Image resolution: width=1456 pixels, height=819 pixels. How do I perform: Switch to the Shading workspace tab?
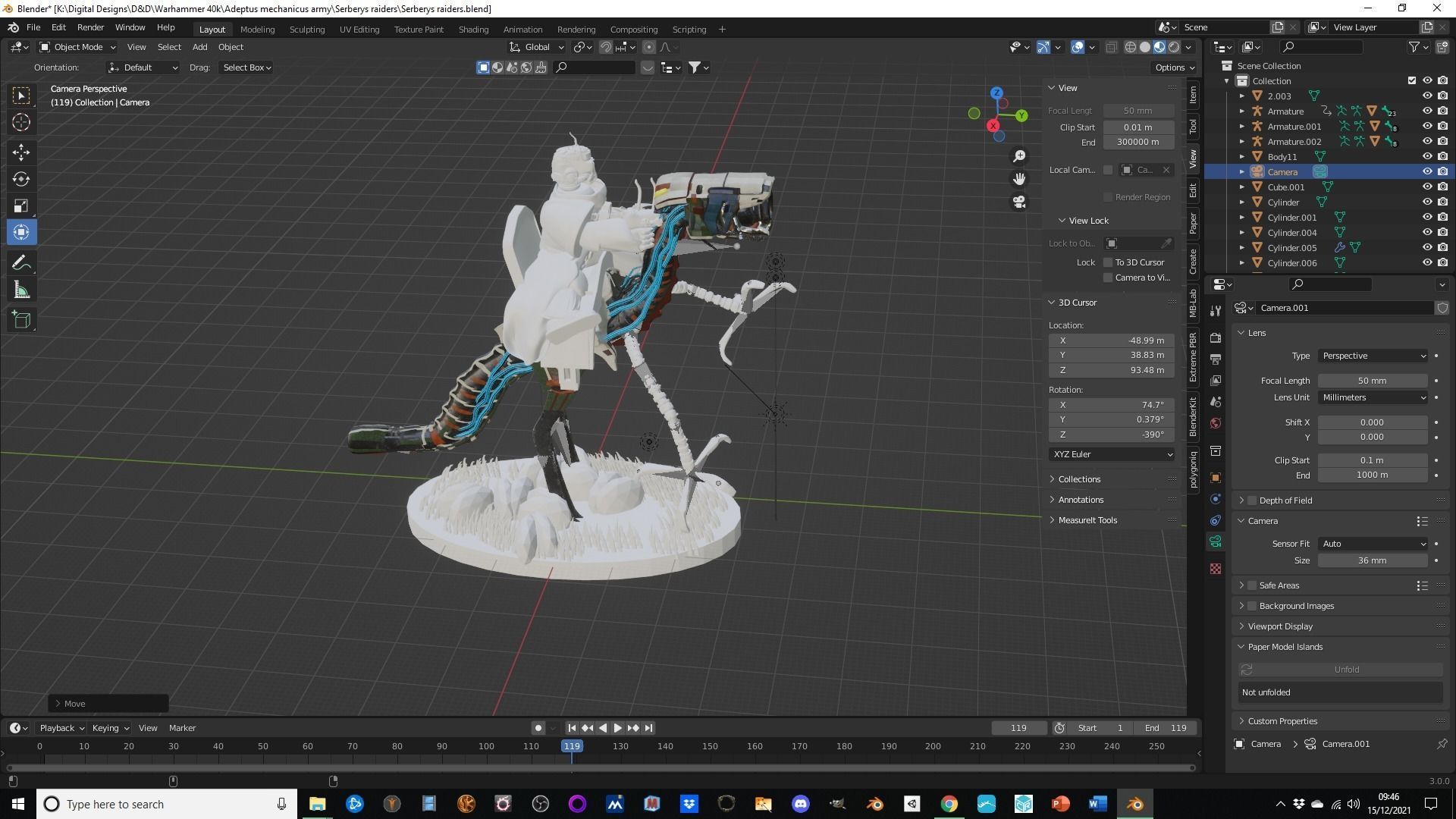473,30
